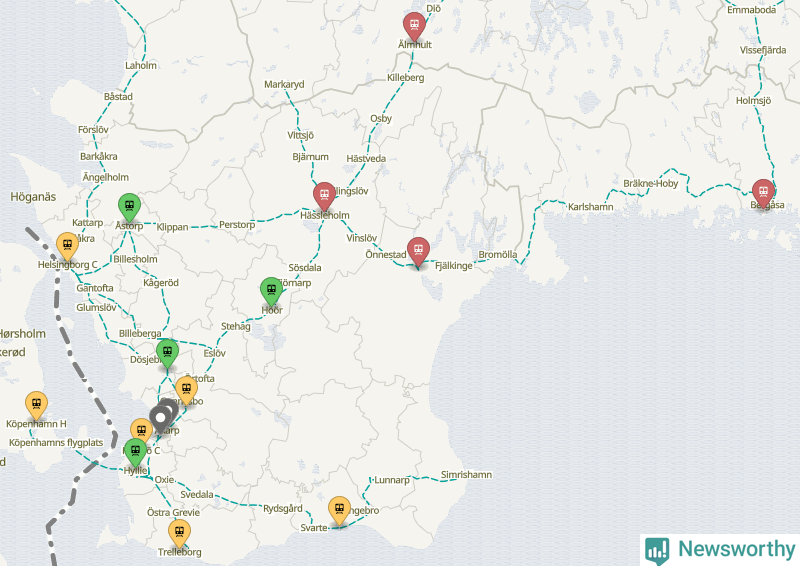The image size is (800, 566).
Task: Open the yellow train marker at Helsingborg C
Action: [67, 246]
